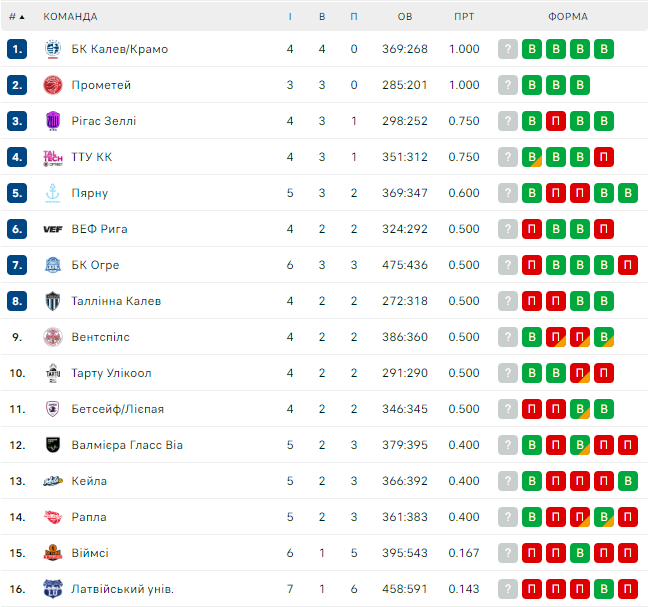Click the gray question mark in БК Огре row
The height and width of the screenshot is (607, 650).
click(x=508, y=265)
